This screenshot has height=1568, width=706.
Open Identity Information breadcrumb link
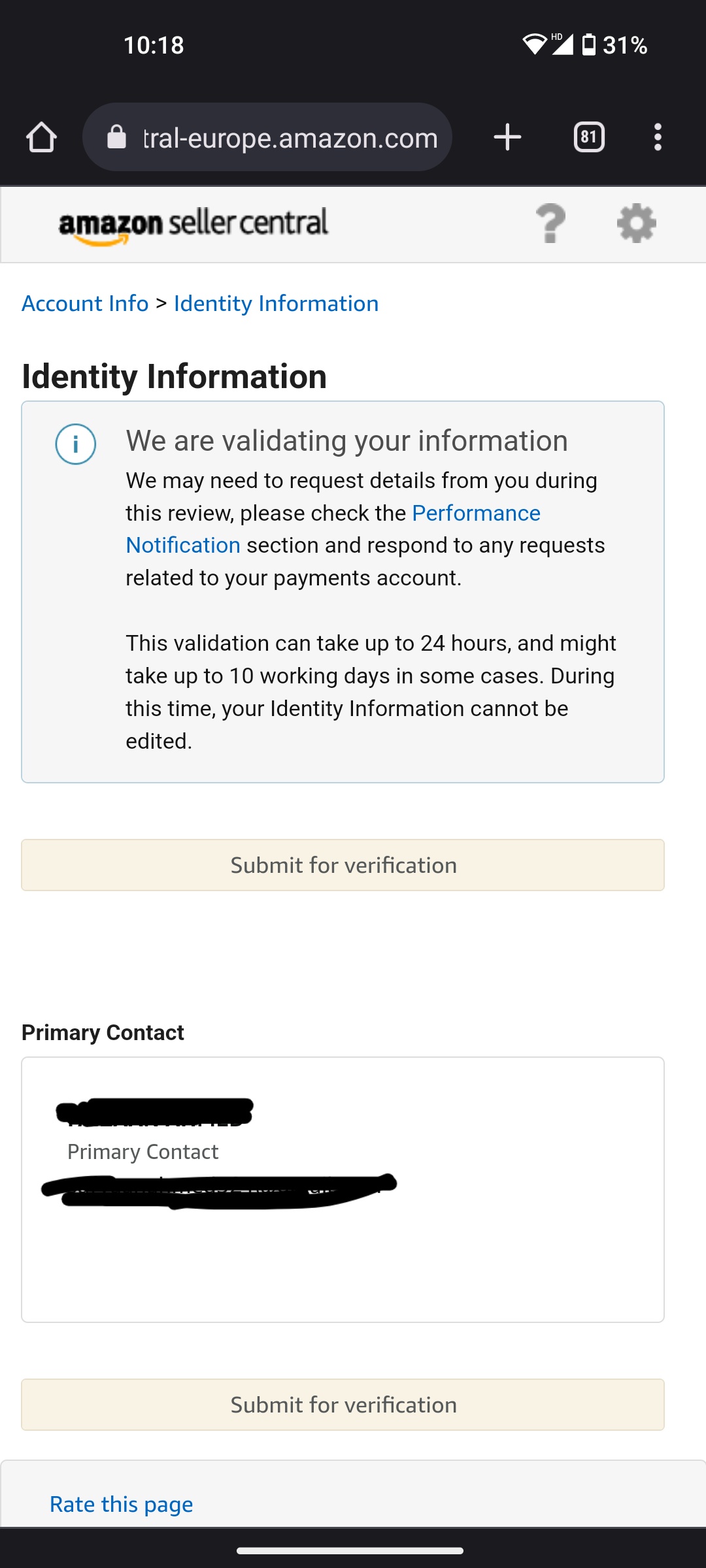click(x=276, y=304)
